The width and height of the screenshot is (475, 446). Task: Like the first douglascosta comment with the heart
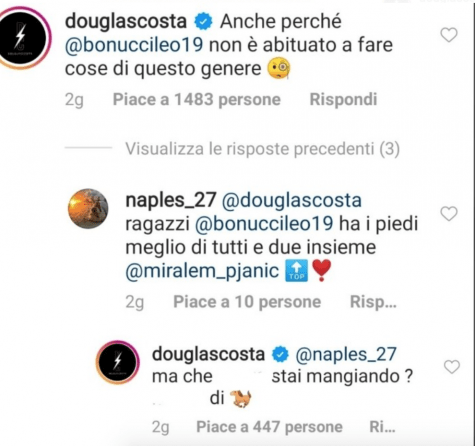pyautogui.click(x=449, y=35)
